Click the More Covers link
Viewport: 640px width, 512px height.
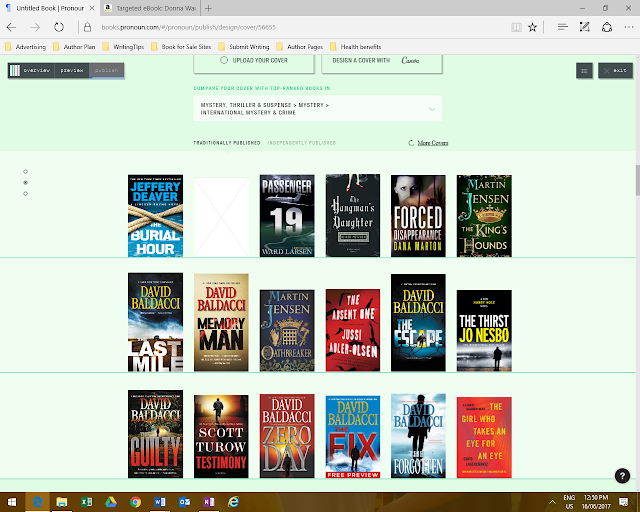point(433,143)
